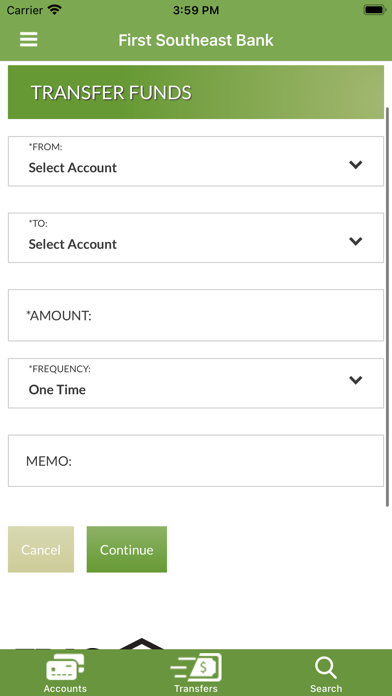
Task: Expand the FROM account chevron
Action: click(356, 165)
